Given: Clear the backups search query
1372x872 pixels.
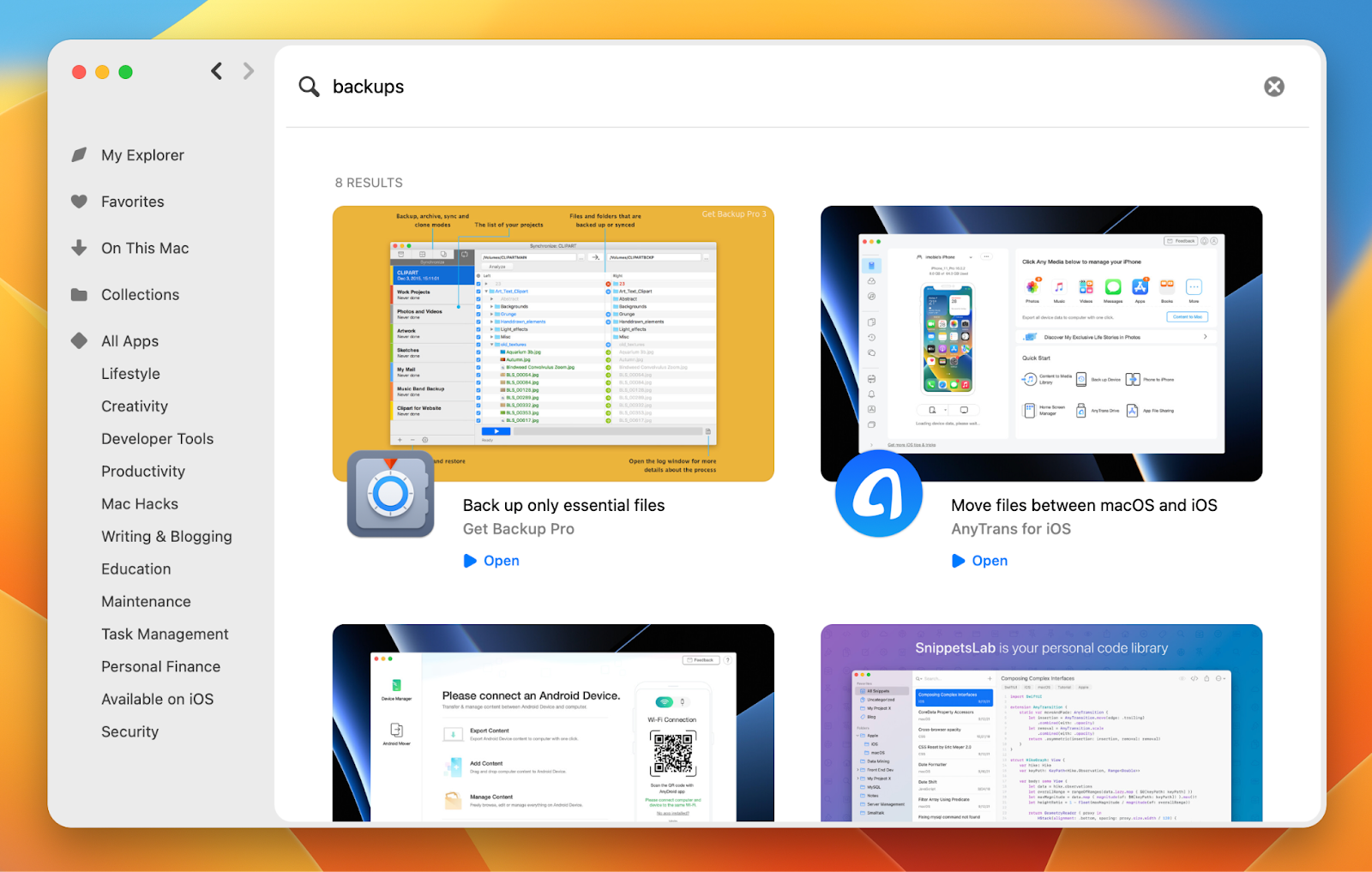Looking at the screenshot, I should [1273, 87].
